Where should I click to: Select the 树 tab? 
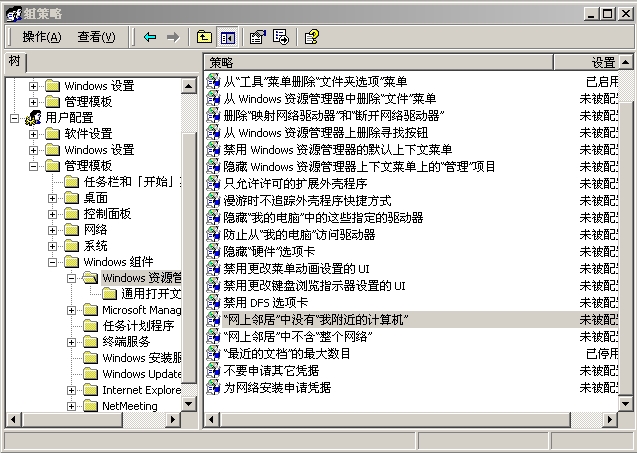pyautogui.click(x=15, y=62)
